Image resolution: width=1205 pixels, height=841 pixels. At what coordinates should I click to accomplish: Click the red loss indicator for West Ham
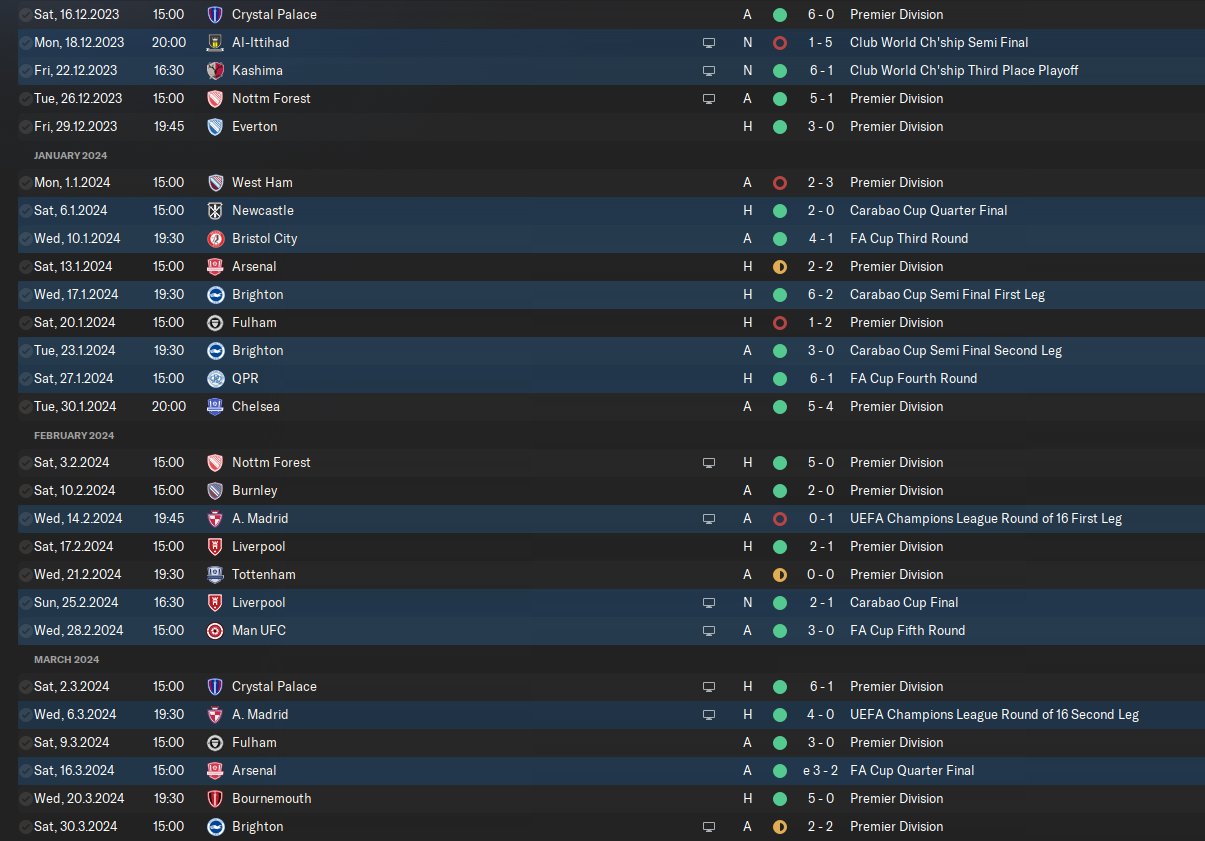coord(780,183)
